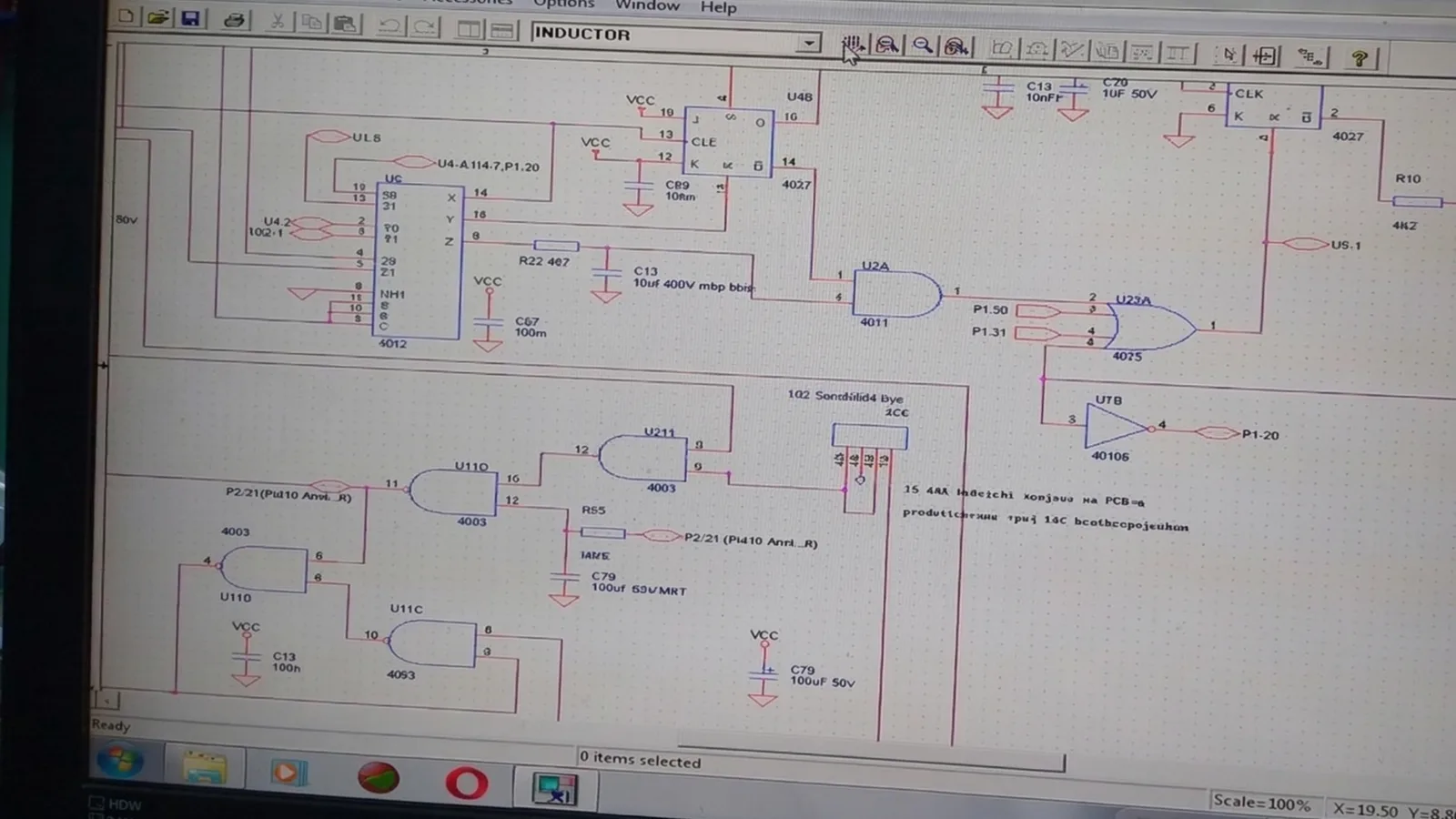Image resolution: width=1456 pixels, height=819 pixels.
Task: Open a file with the folder icon
Action: point(157,17)
